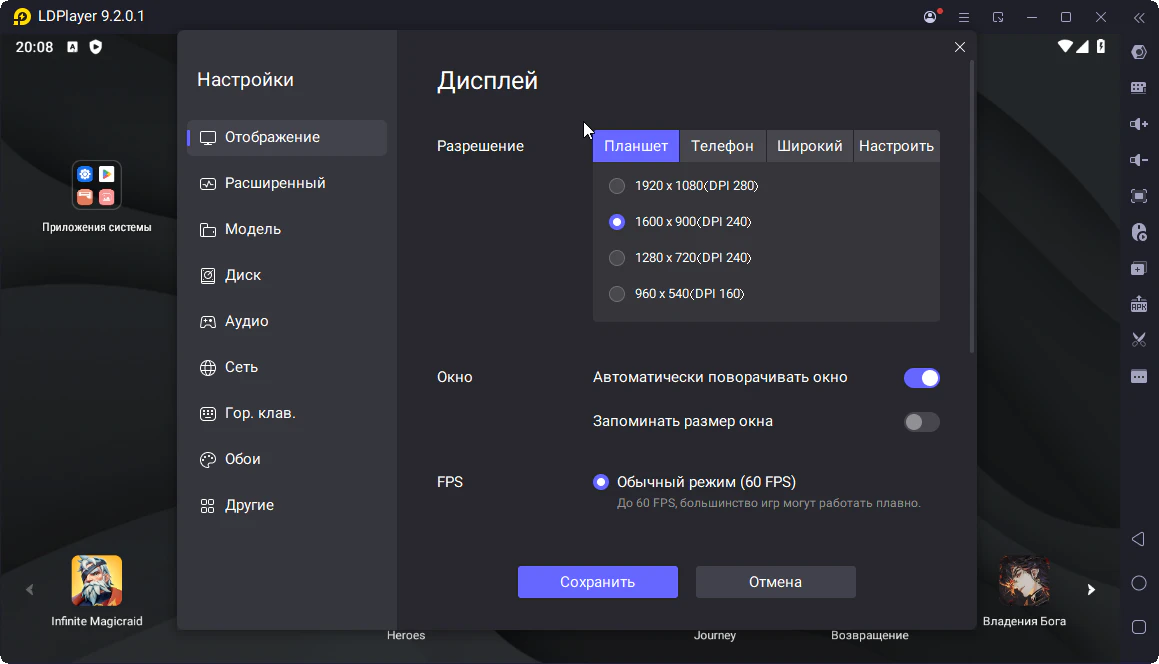Click the scissors screenshot icon

tap(1138, 340)
